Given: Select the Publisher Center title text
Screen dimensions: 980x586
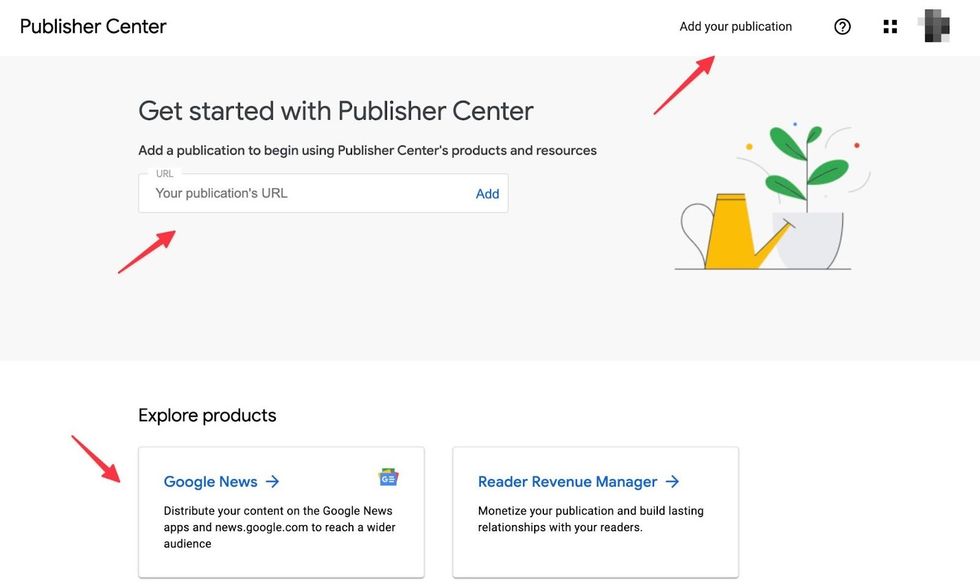Looking at the screenshot, I should coord(92,26).
